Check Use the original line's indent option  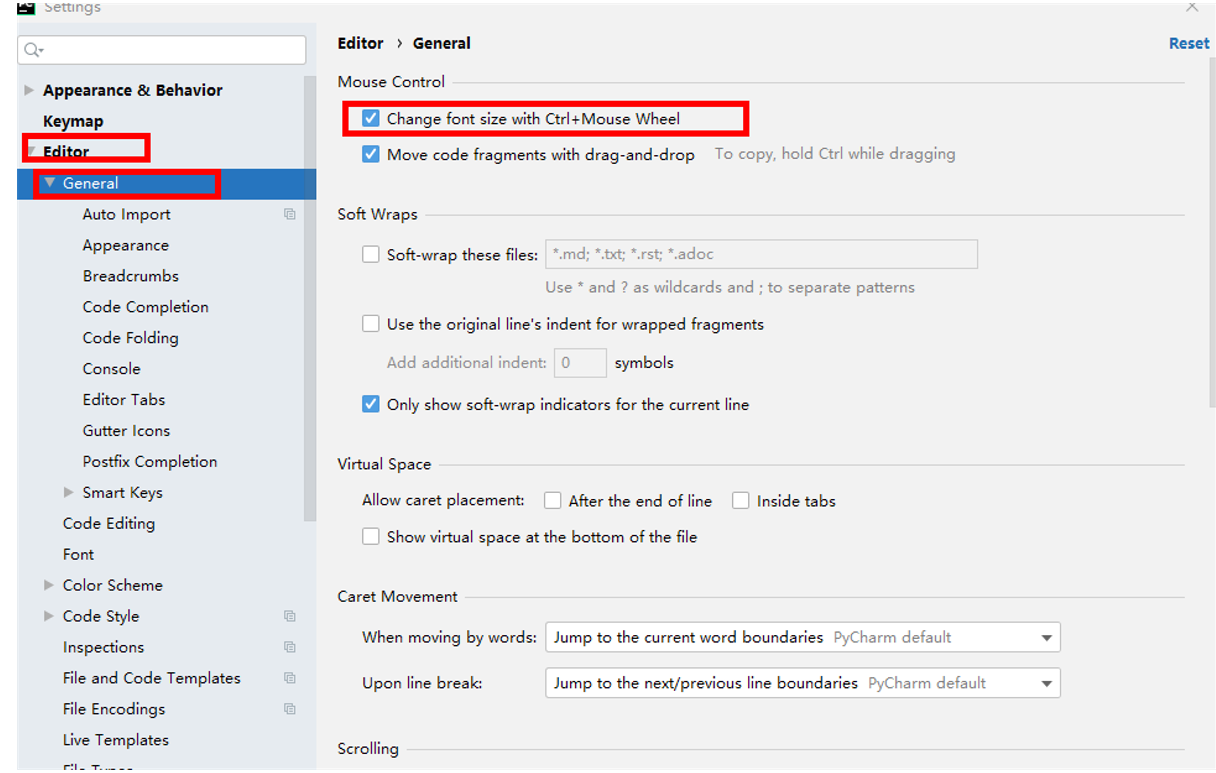point(371,324)
